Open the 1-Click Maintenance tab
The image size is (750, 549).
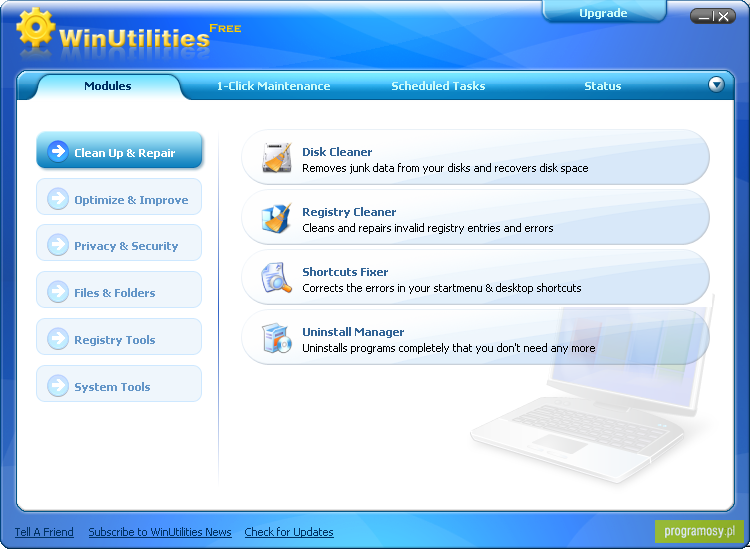(x=274, y=86)
